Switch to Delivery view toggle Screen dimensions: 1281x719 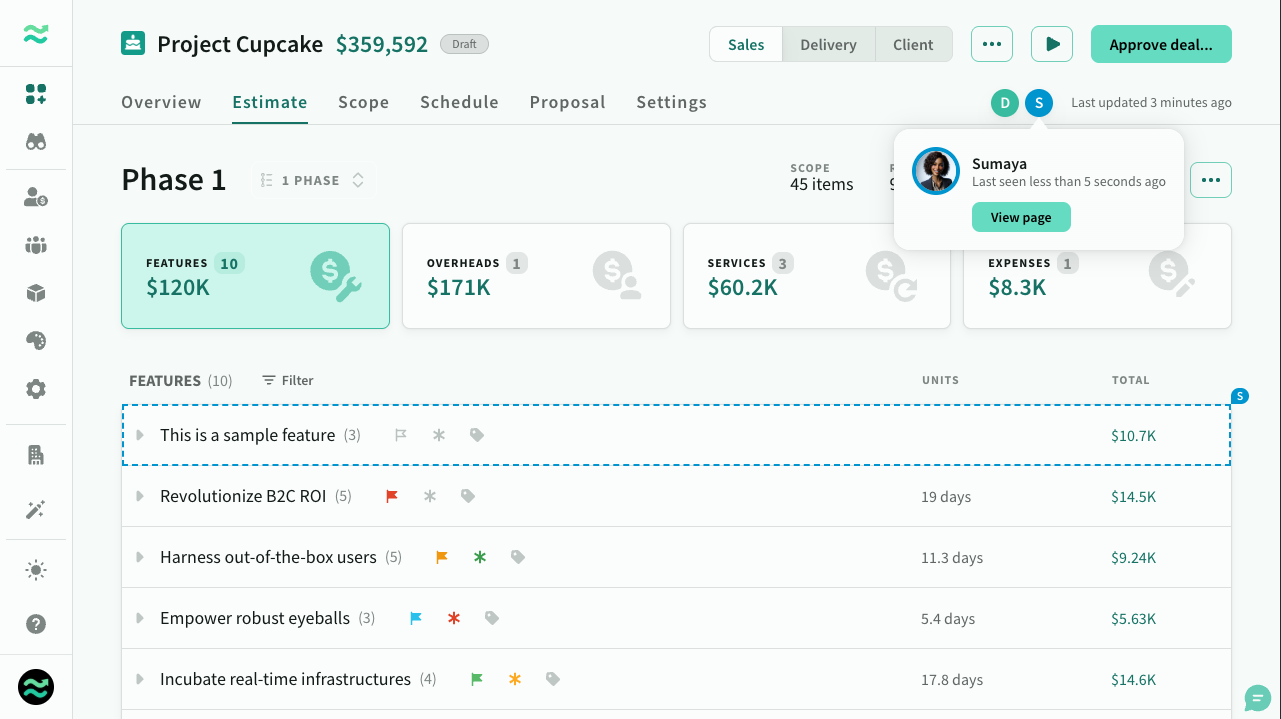(828, 45)
